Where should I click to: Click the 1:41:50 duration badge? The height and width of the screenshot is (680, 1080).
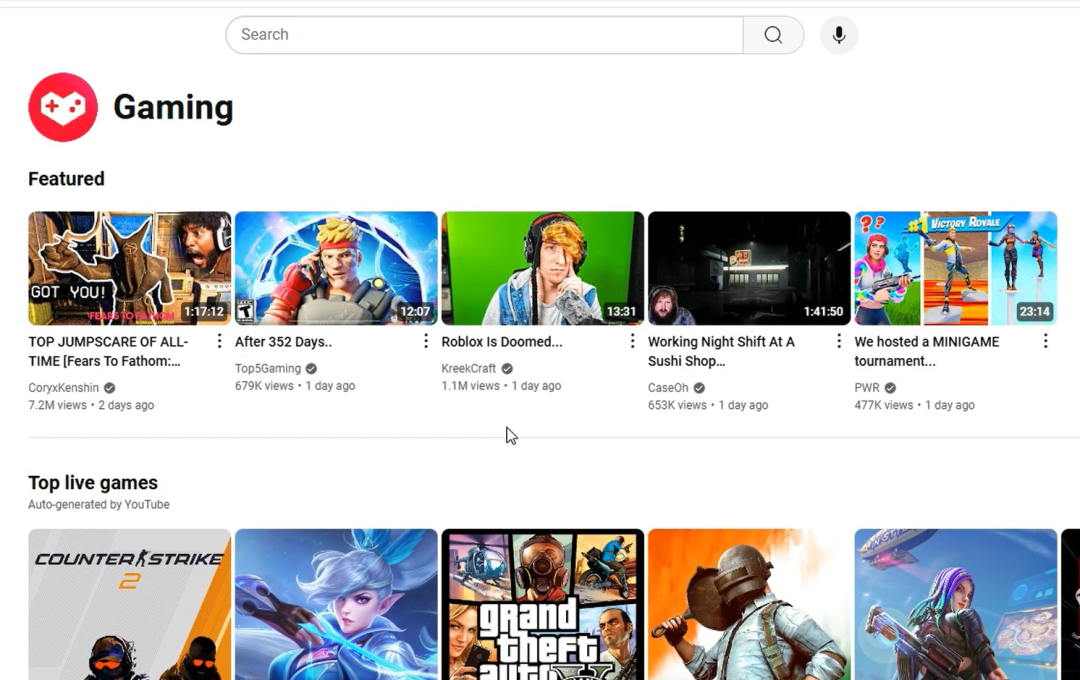point(824,311)
